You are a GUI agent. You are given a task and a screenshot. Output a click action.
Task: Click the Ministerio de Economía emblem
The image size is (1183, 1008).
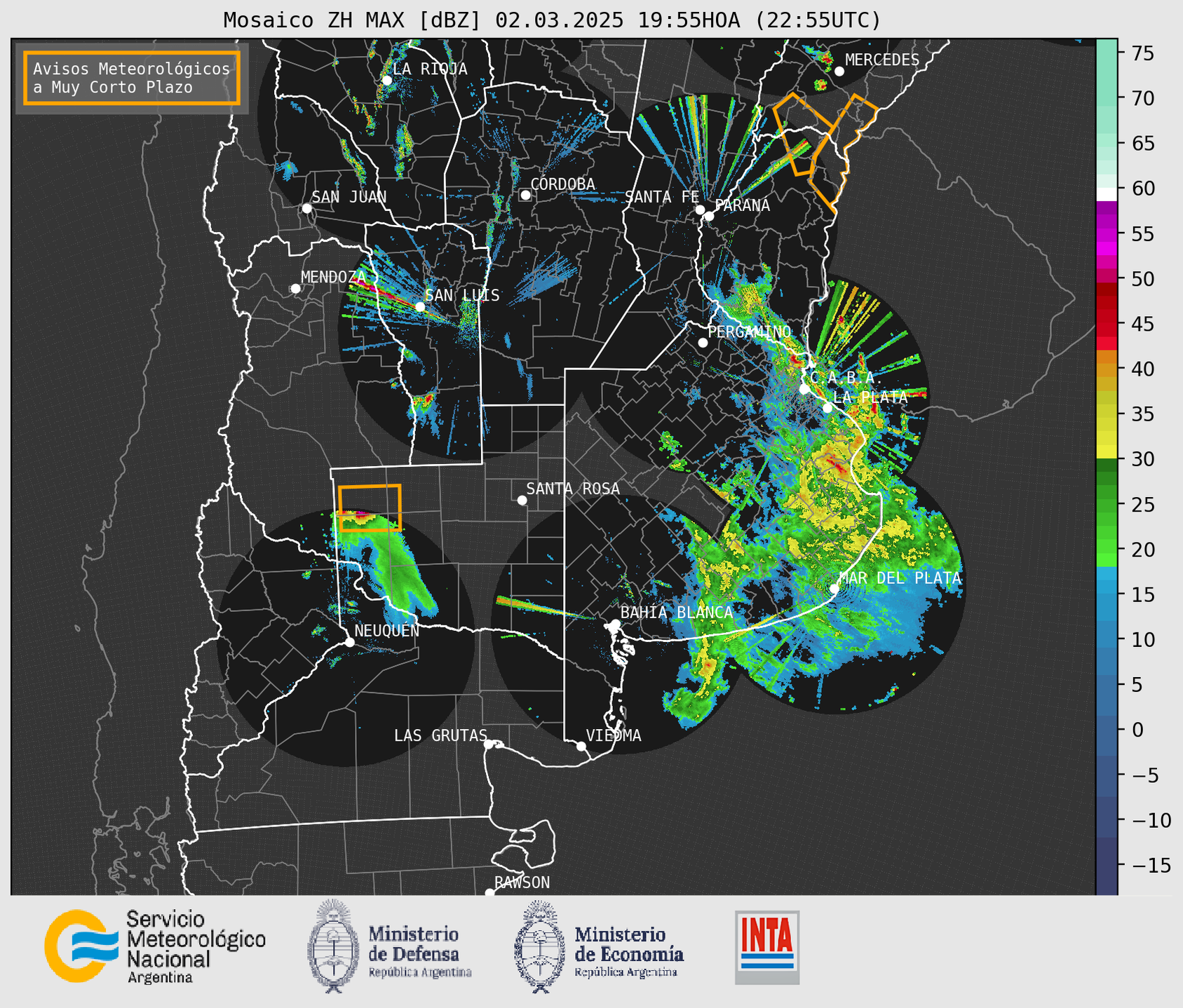pos(540,946)
